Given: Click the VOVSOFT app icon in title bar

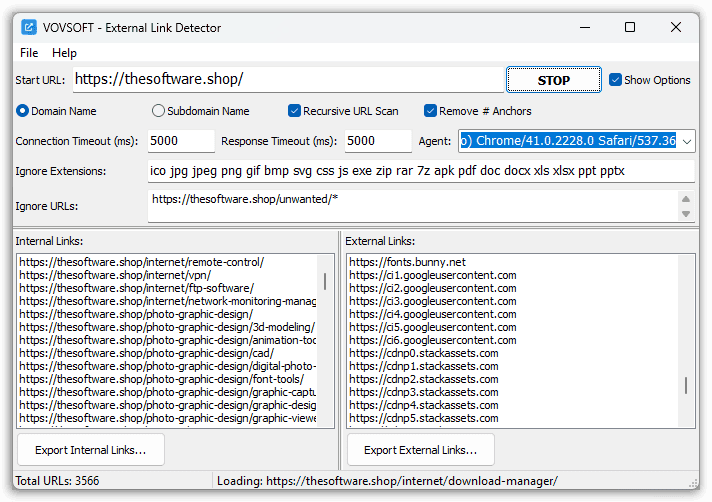Looking at the screenshot, I should pos(29,27).
